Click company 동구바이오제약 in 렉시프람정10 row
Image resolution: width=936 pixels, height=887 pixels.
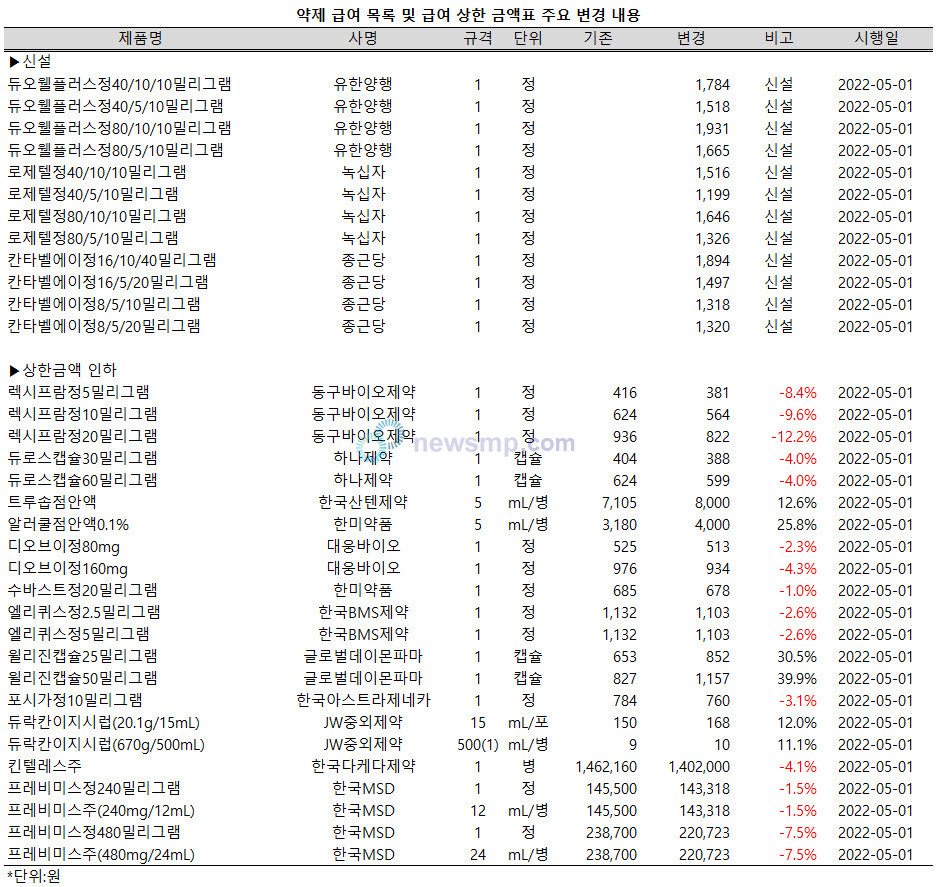[x=363, y=414]
